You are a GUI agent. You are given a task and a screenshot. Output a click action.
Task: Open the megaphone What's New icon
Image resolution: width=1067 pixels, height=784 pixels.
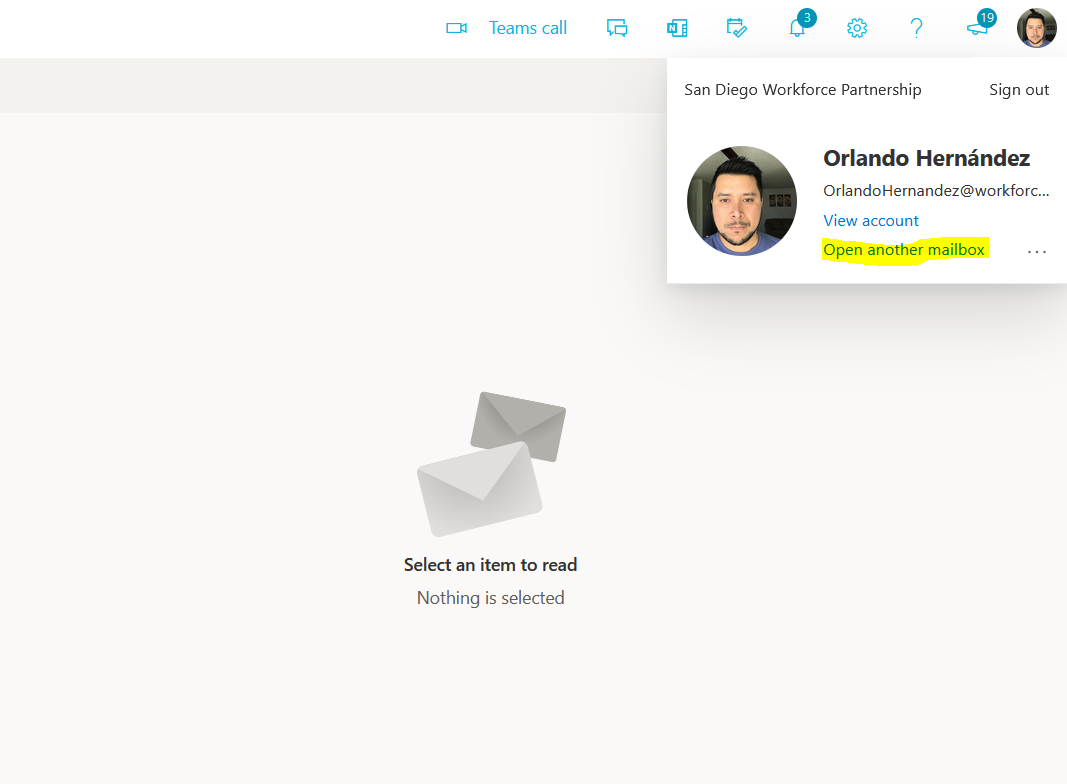[x=977, y=28]
